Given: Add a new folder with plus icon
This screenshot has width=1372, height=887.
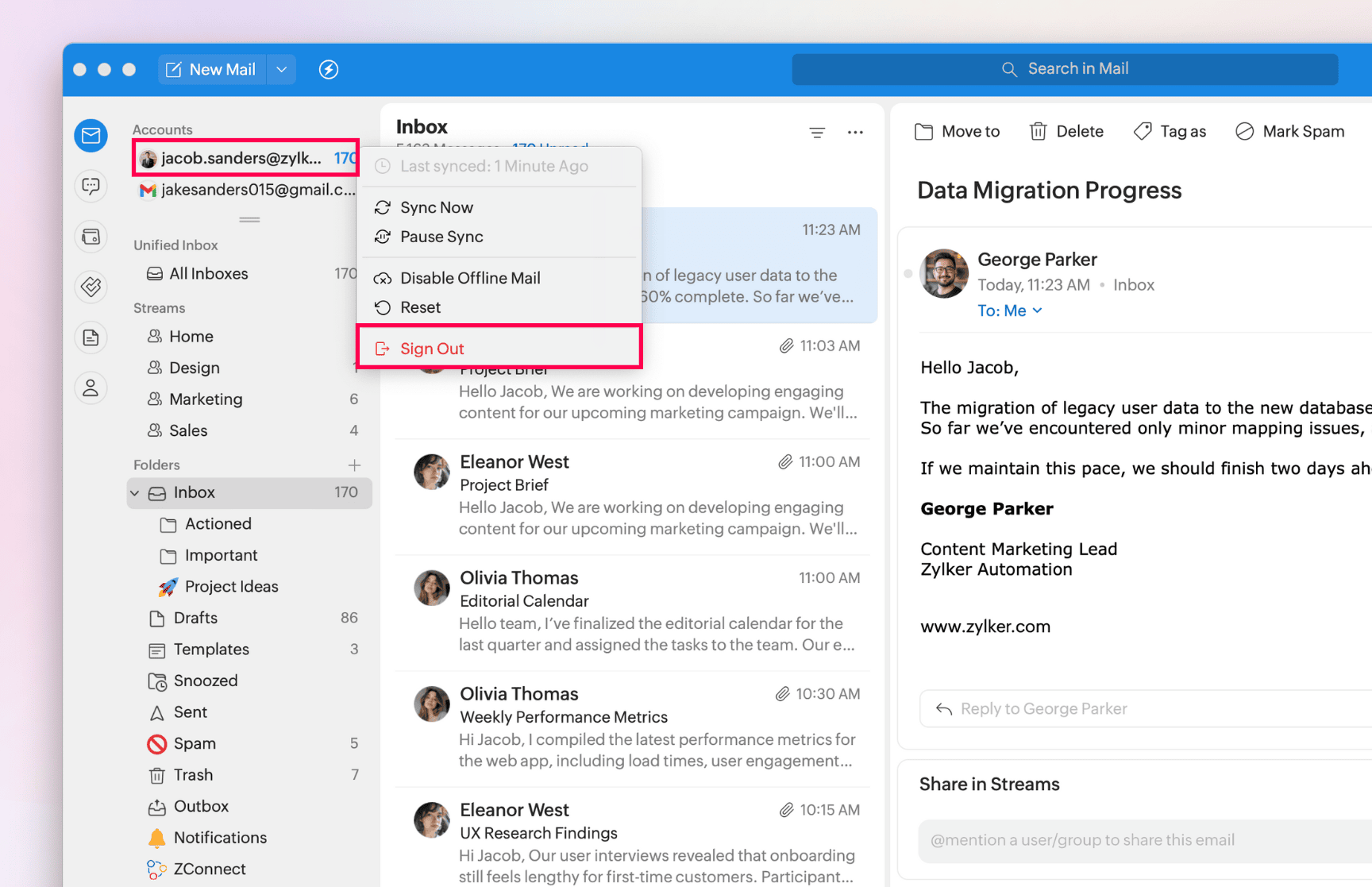Looking at the screenshot, I should (354, 465).
